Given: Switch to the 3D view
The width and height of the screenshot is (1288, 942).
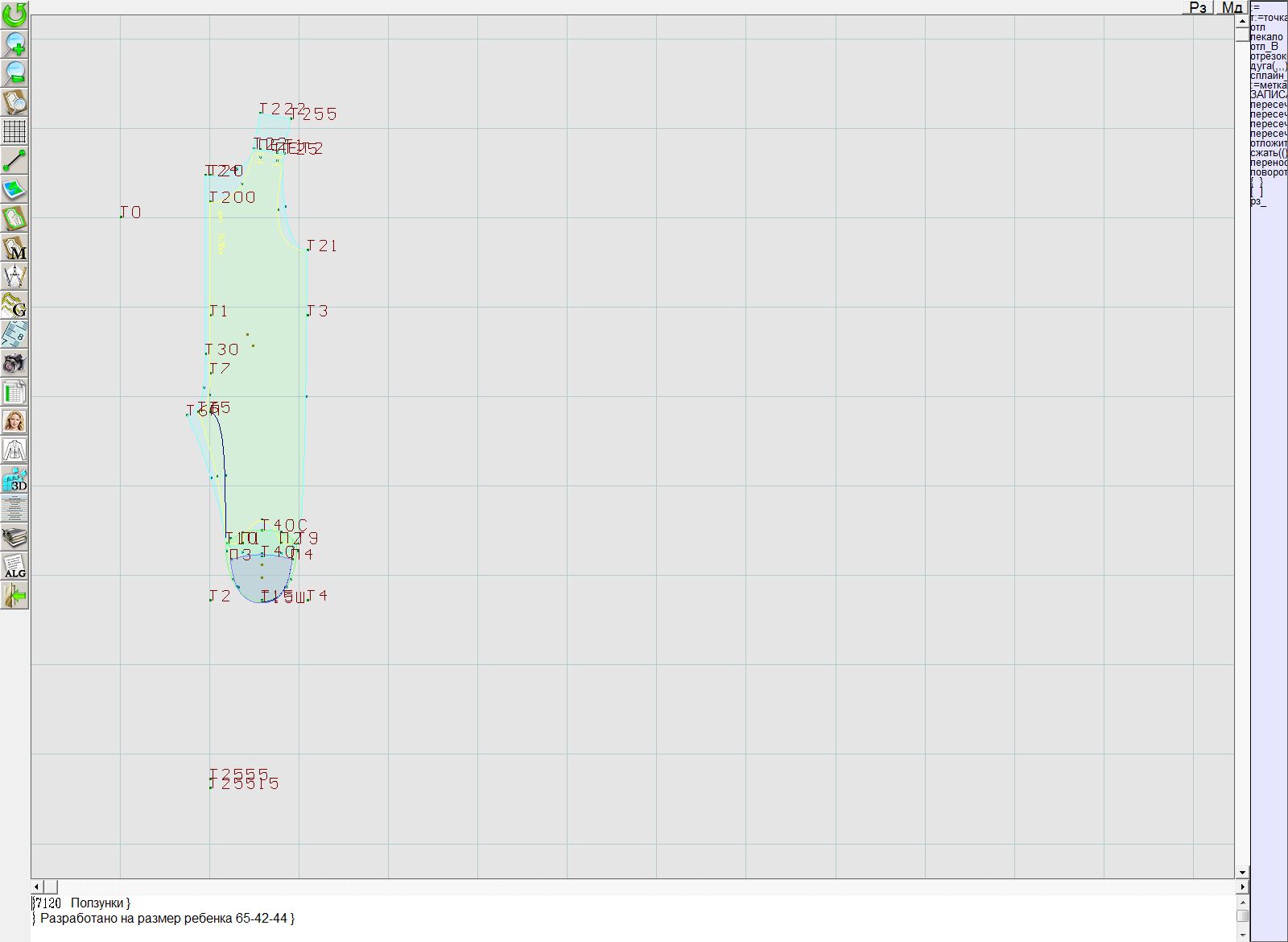Looking at the screenshot, I should 14,479.
